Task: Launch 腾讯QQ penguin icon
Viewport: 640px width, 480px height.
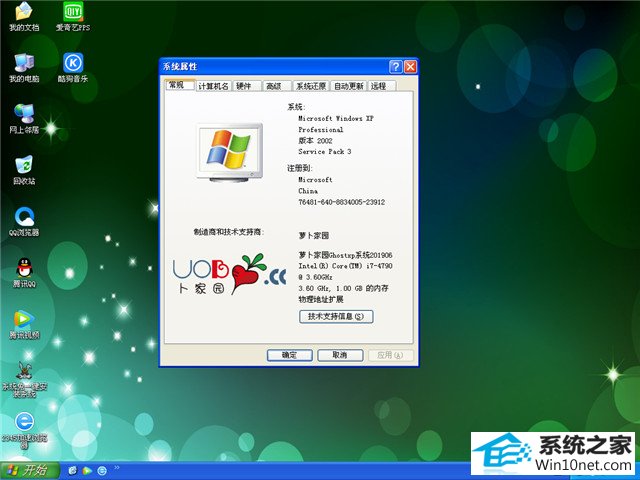Action: (x=24, y=273)
